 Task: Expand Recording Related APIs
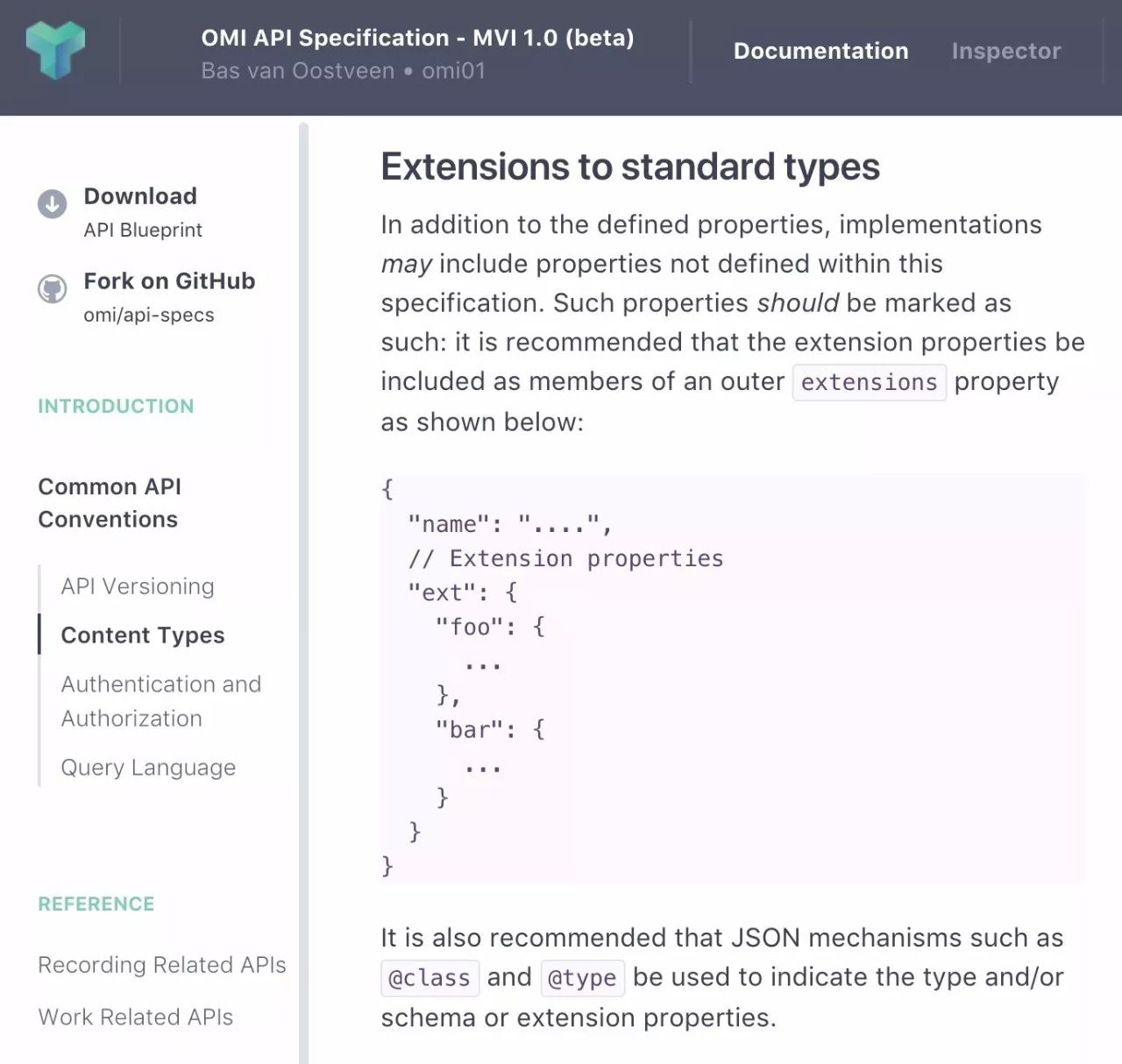[162, 965]
